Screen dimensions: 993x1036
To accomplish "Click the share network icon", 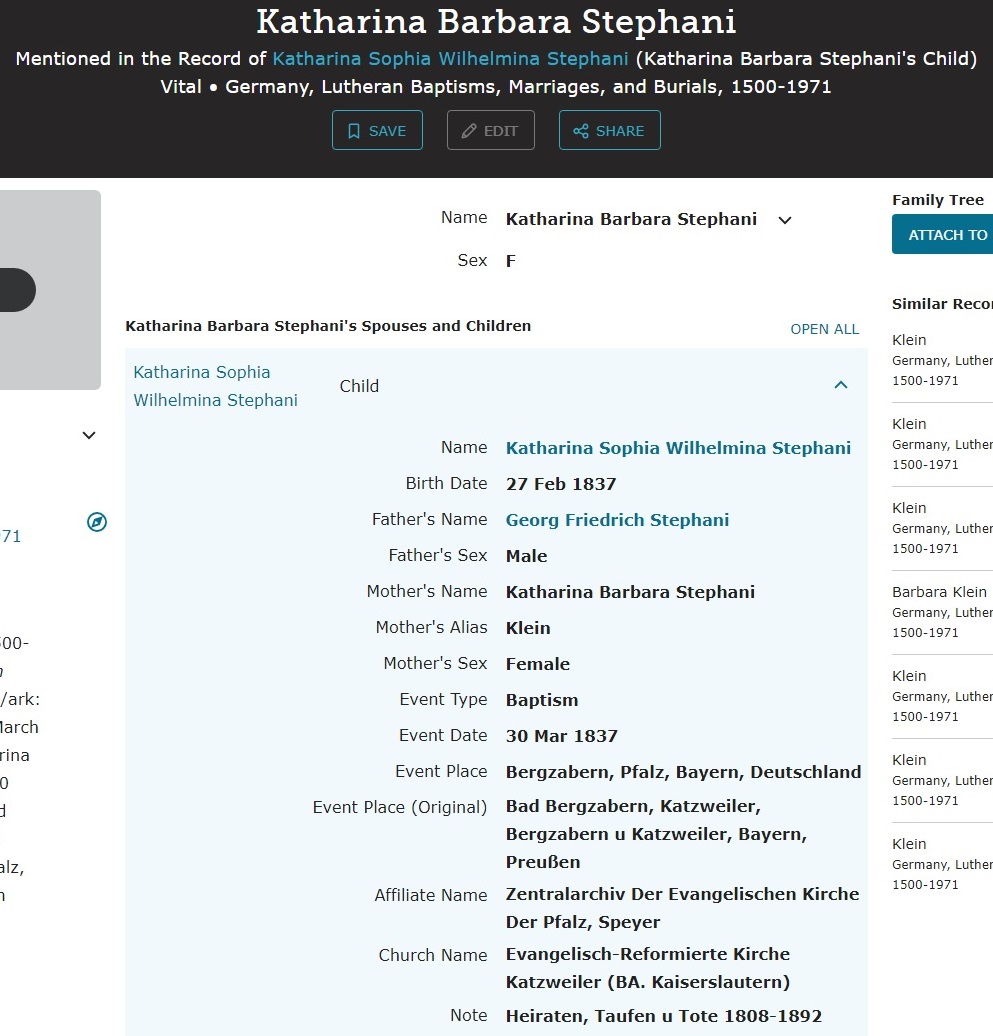I will [x=581, y=131].
